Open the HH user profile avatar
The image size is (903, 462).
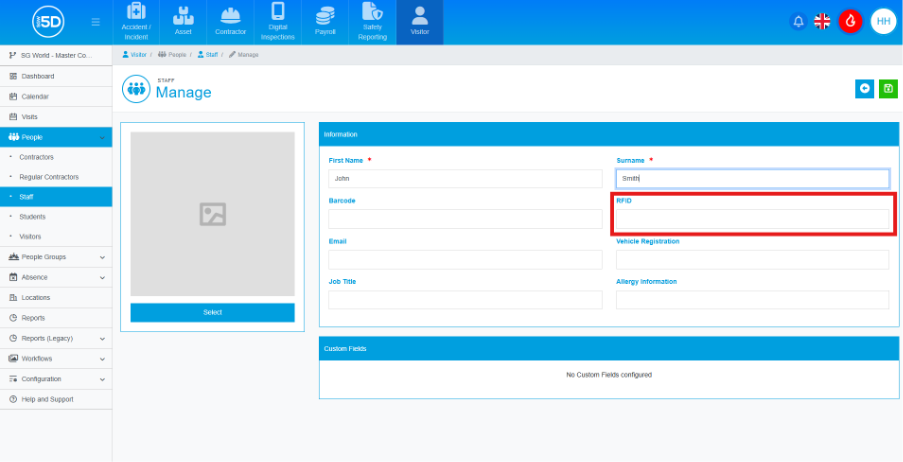click(x=883, y=22)
